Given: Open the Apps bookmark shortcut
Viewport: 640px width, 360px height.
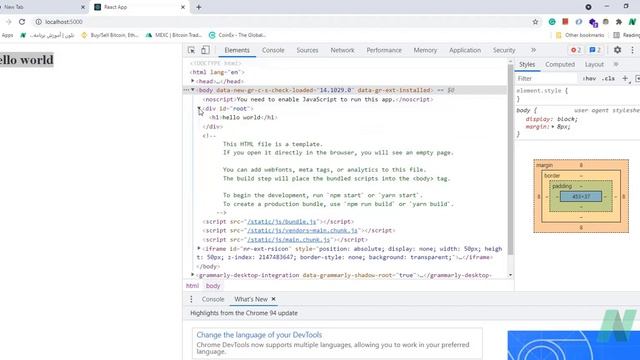Looking at the screenshot, I should pos(7,35).
